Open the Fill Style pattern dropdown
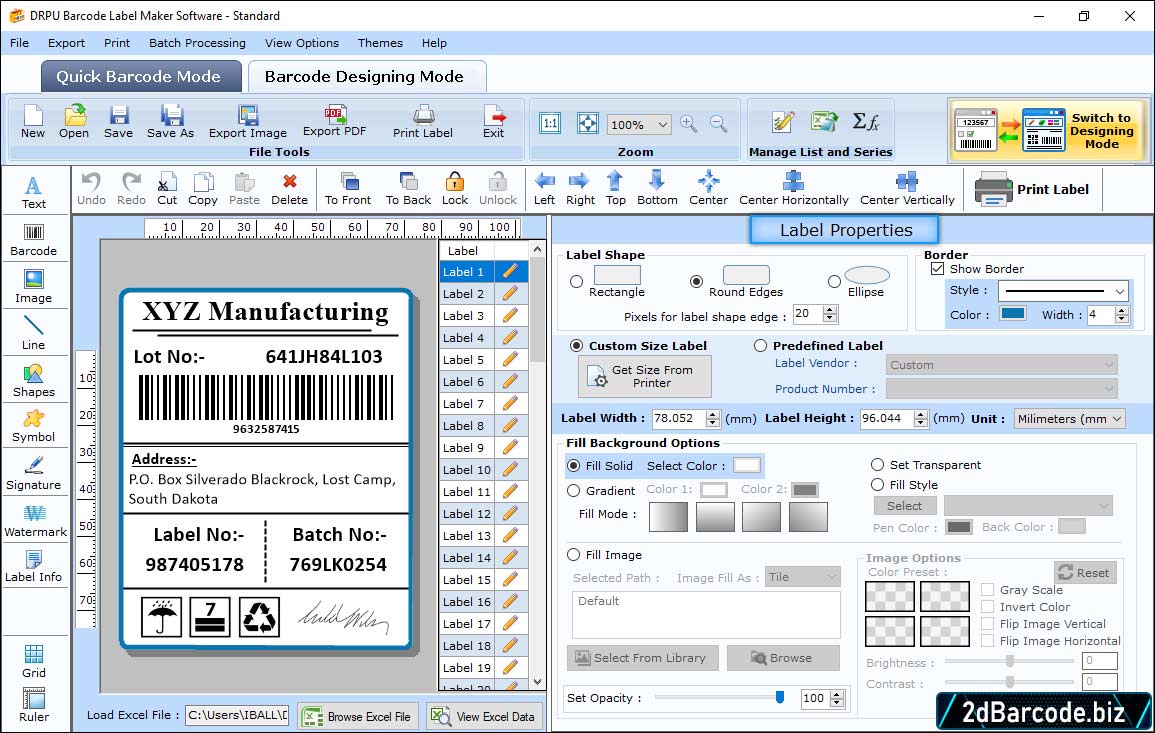Screen dimensions: 1155x733 [1028, 505]
